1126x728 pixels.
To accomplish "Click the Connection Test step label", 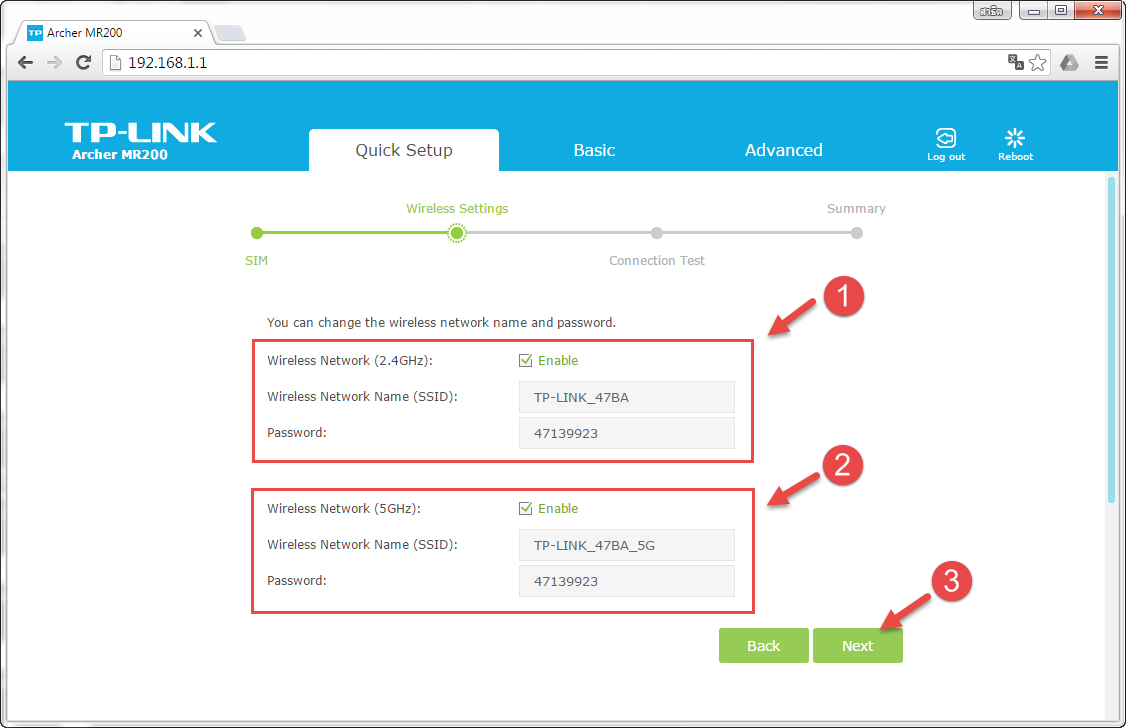I will 656,261.
